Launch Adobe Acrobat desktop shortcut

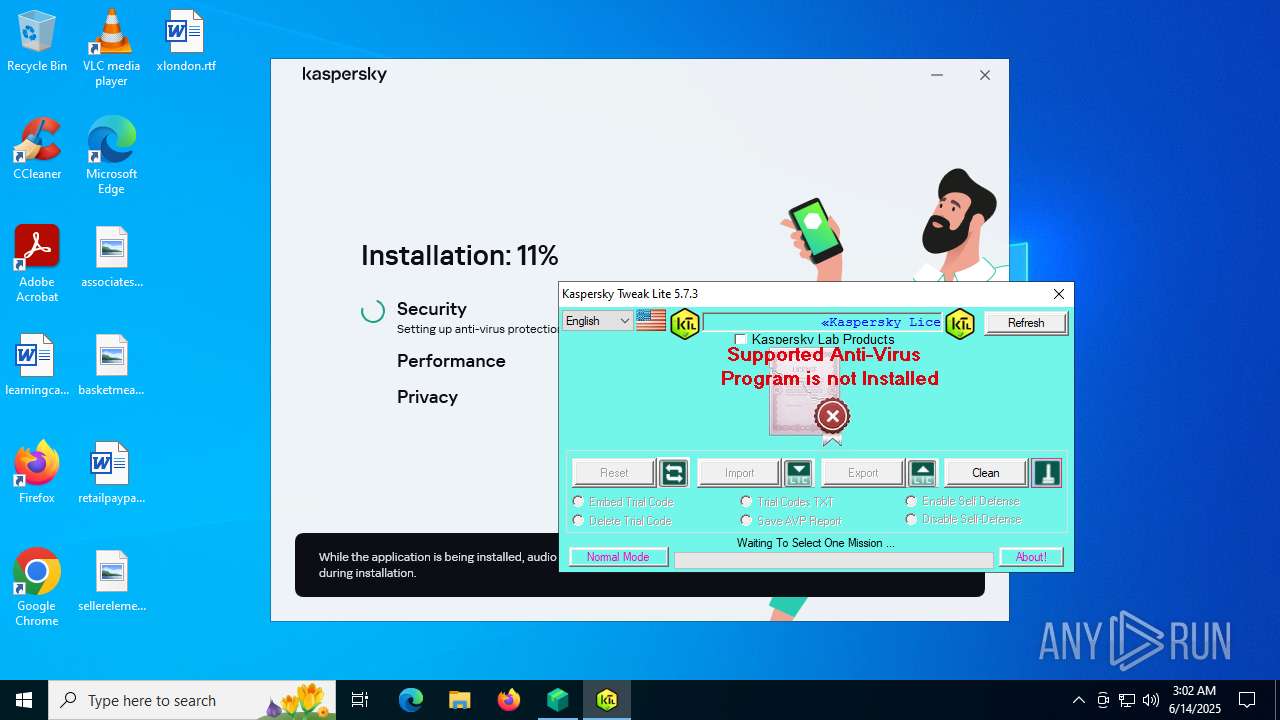(x=37, y=263)
